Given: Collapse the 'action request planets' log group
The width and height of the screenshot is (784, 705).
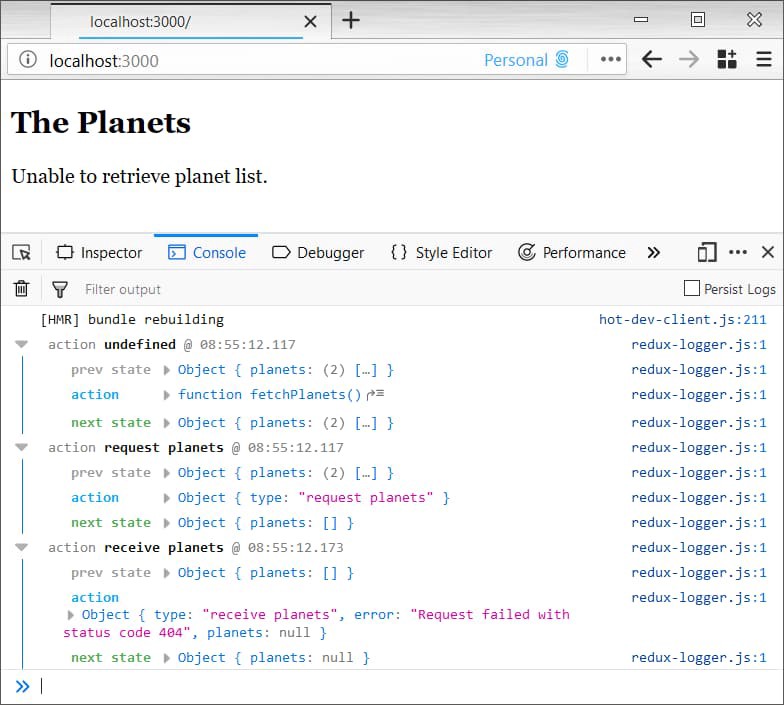Looking at the screenshot, I should 22,447.
